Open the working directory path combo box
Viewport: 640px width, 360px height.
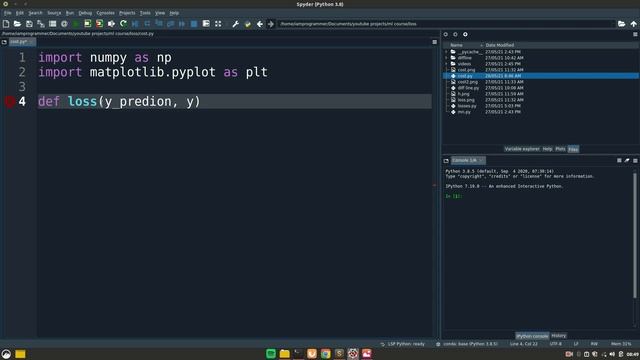pos(446,24)
